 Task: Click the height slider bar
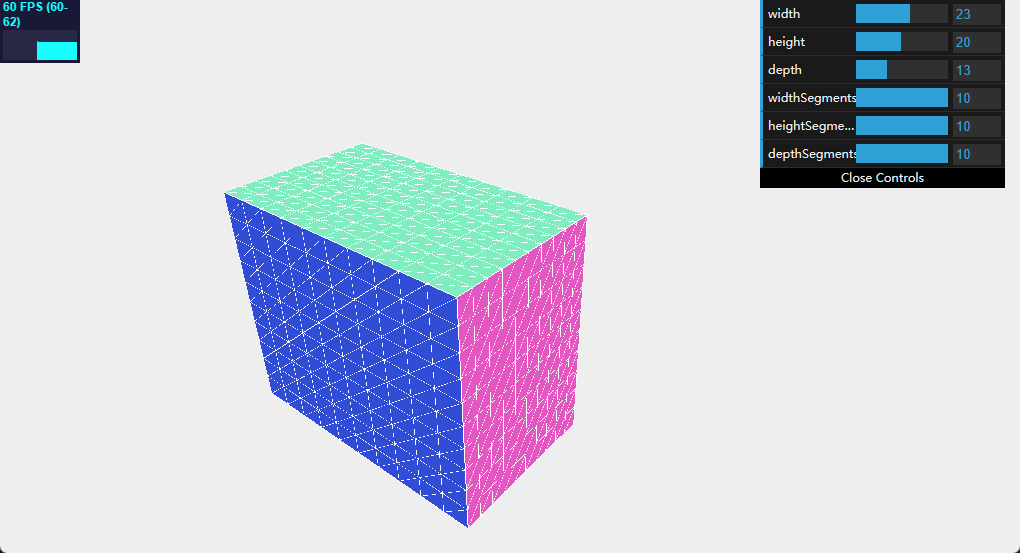tap(901, 42)
